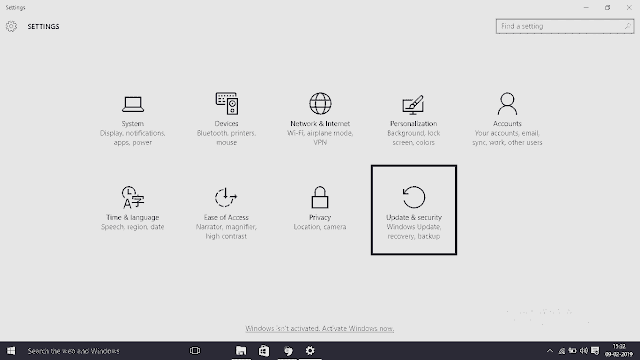The width and height of the screenshot is (640, 360).
Task: Open the Action Center notifications icon
Action: click(596, 351)
